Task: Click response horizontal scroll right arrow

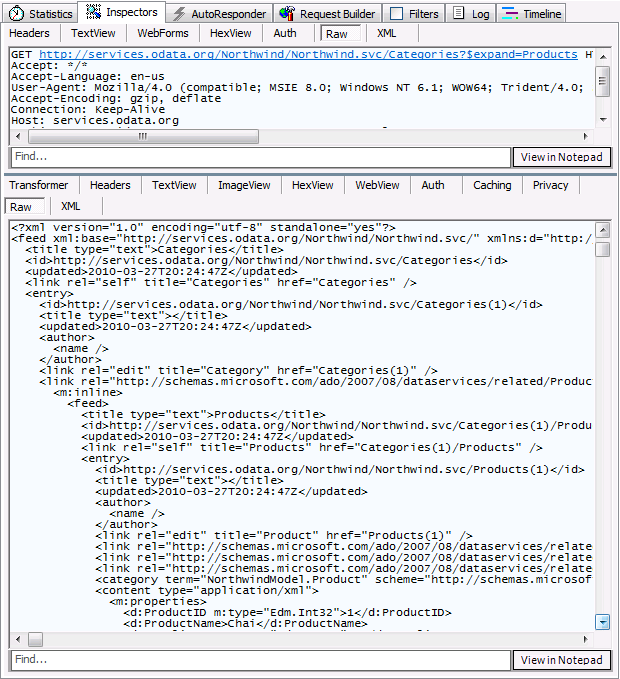Action: 586,639
